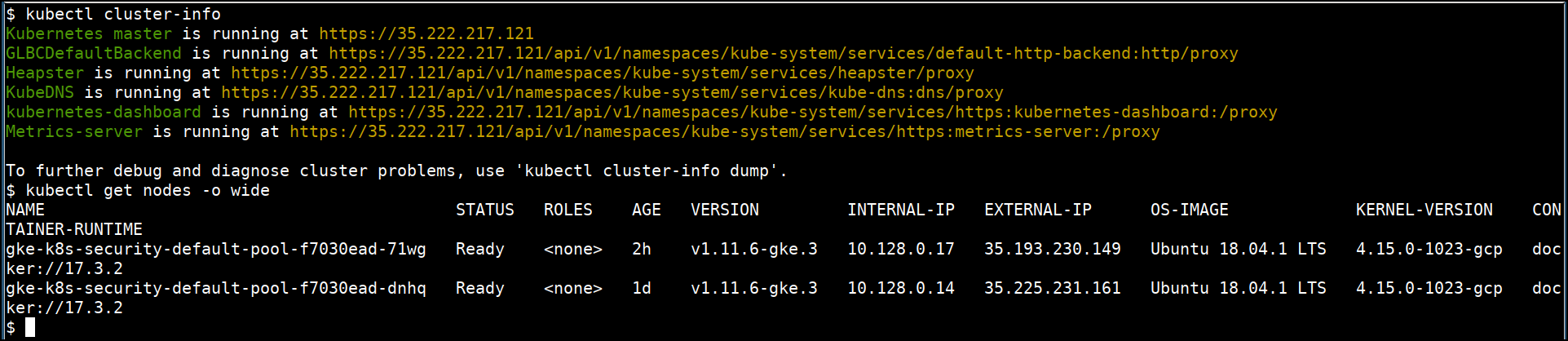Click the external IP 35.193.230.149
Image resolution: width=1568 pixels, height=341 pixels.
coord(1053,250)
